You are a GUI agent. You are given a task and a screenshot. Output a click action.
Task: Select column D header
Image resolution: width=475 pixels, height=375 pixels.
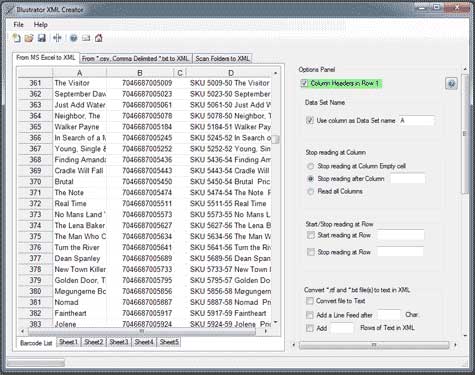tap(230, 73)
